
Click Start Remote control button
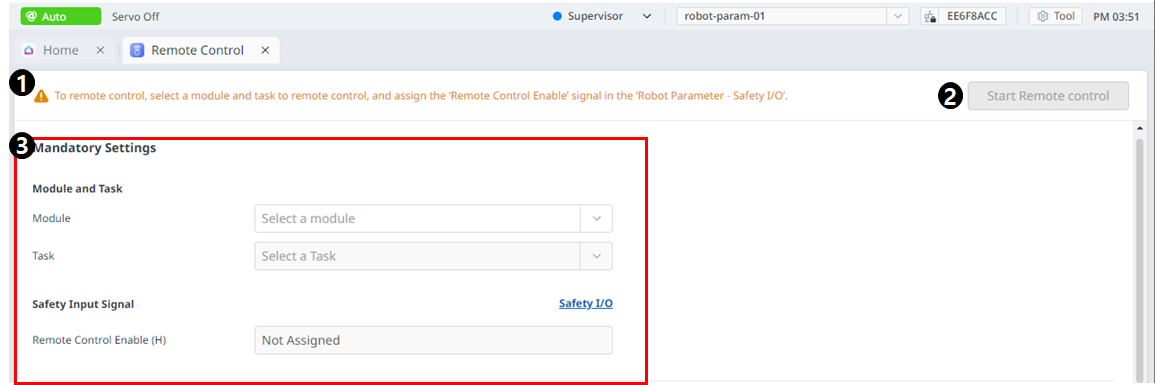[1048, 96]
